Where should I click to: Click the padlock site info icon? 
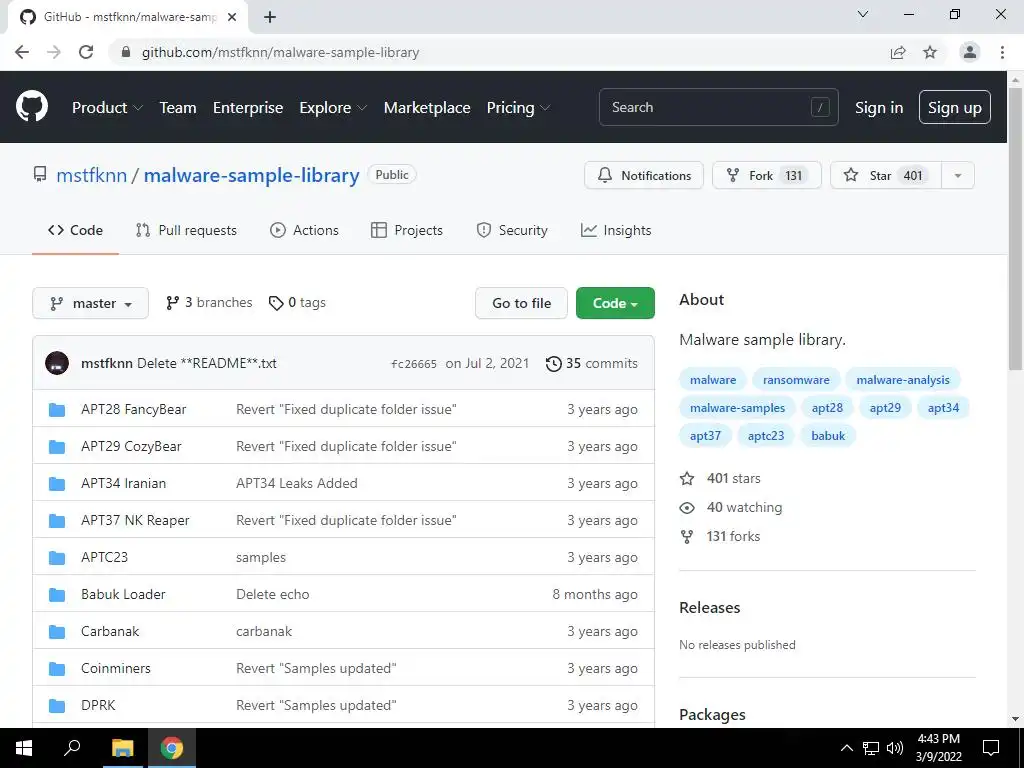click(x=126, y=52)
